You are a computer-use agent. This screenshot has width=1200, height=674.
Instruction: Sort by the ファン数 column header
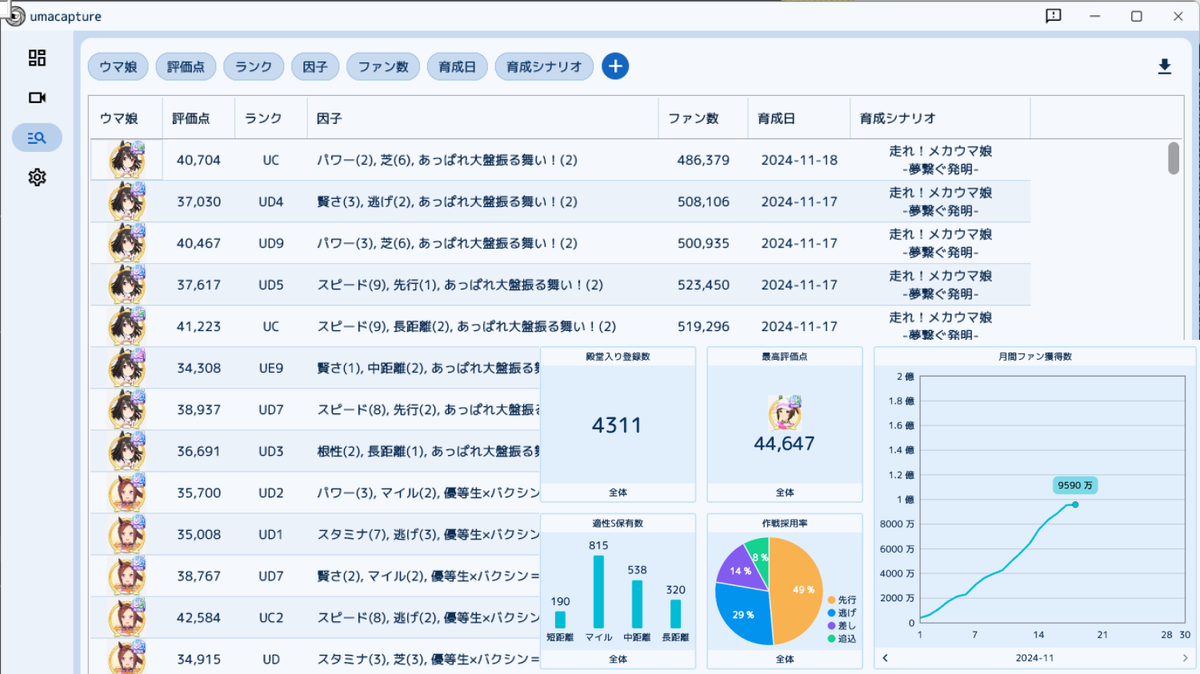tap(703, 118)
